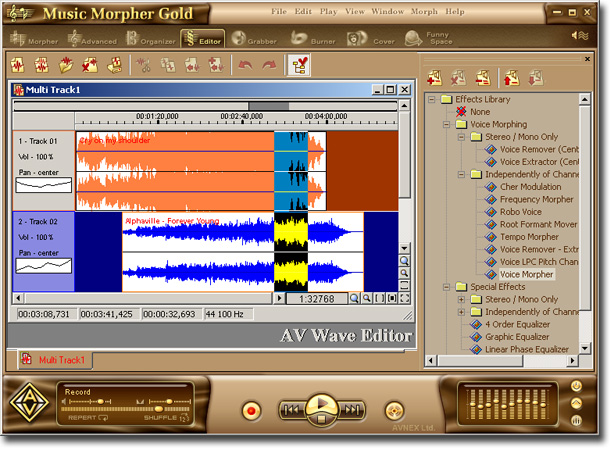Expand Special Effects' Independently of Channels folder
The height and width of the screenshot is (449, 610).
(461, 312)
